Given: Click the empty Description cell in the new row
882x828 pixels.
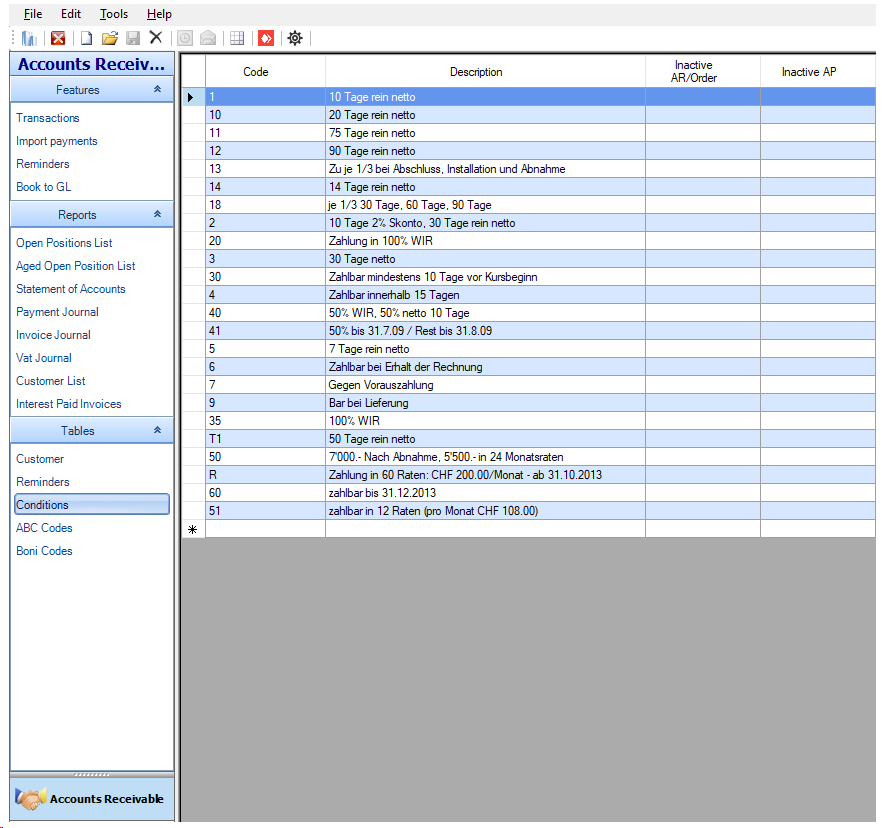Looking at the screenshot, I should [485, 529].
